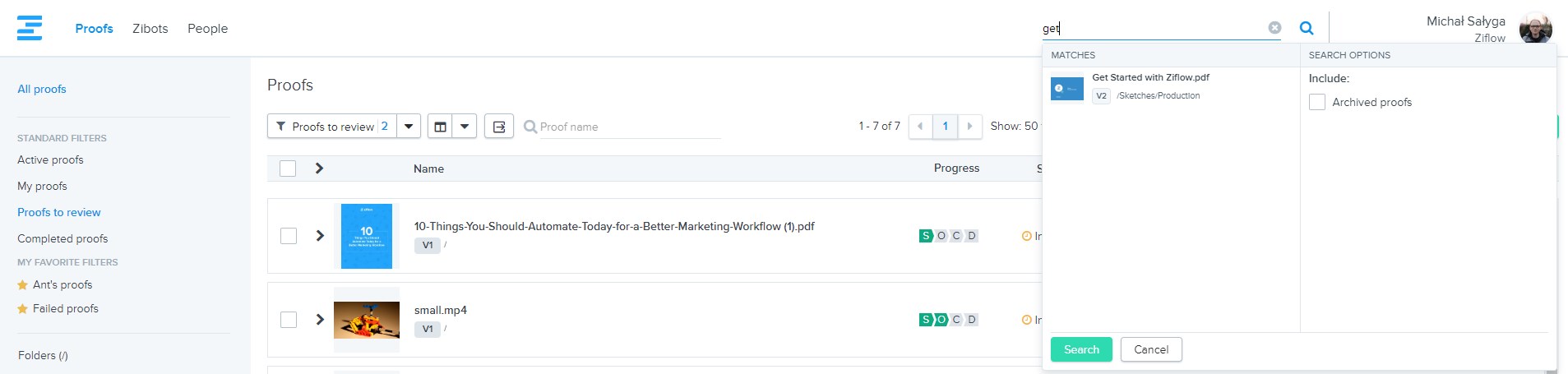Open the column view dropdown arrow
Screen dimensions: 1568x374
(465, 127)
